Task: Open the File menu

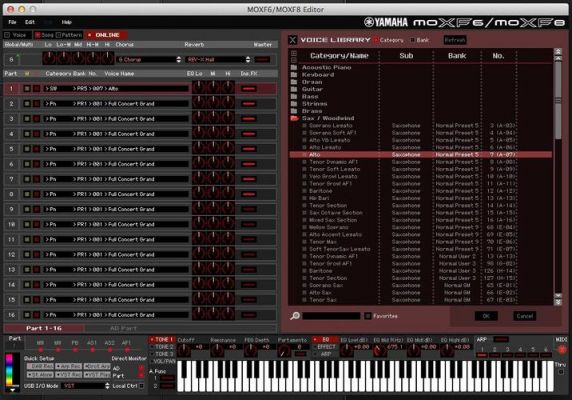Action: (x=12, y=22)
